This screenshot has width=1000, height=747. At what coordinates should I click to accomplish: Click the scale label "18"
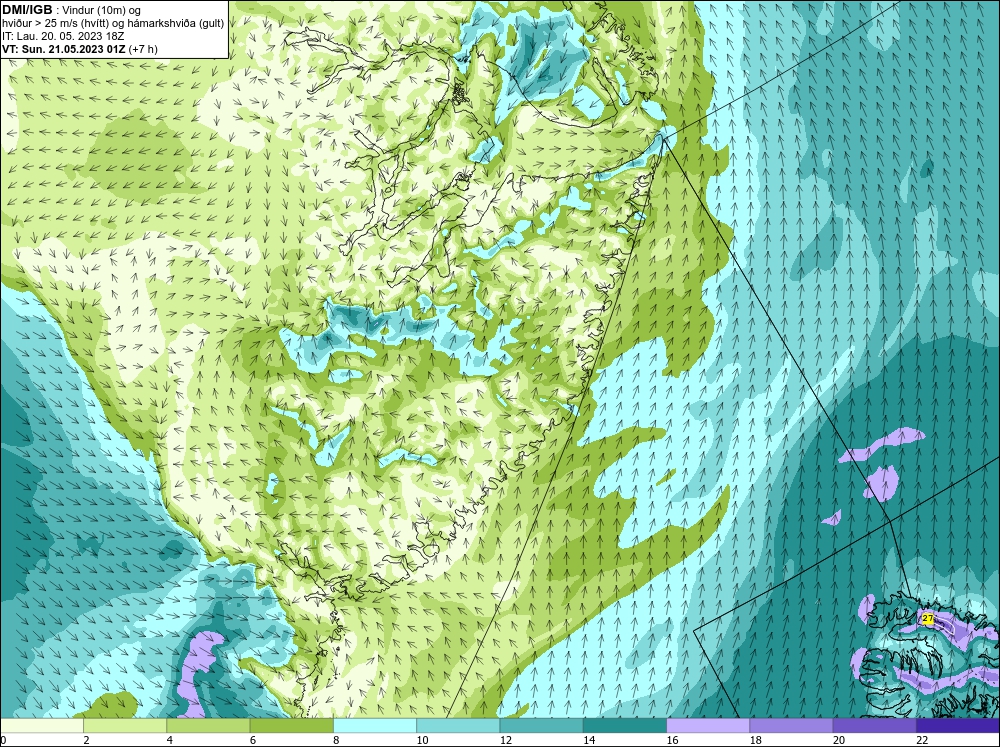point(755,740)
